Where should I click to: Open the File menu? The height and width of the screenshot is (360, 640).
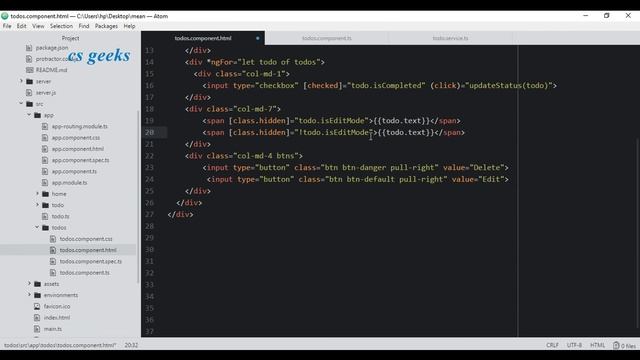[7, 26]
